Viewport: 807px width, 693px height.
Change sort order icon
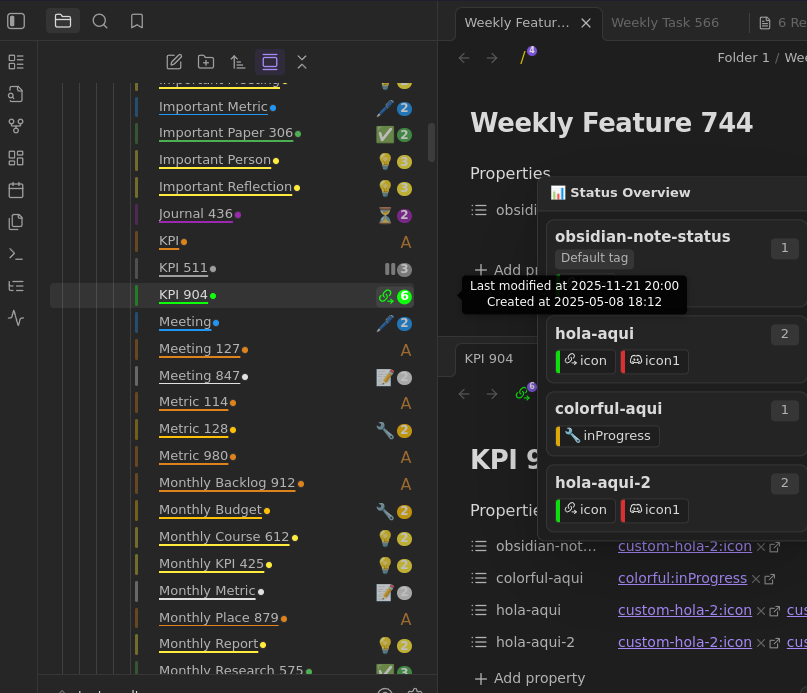click(x=238, y=62)
